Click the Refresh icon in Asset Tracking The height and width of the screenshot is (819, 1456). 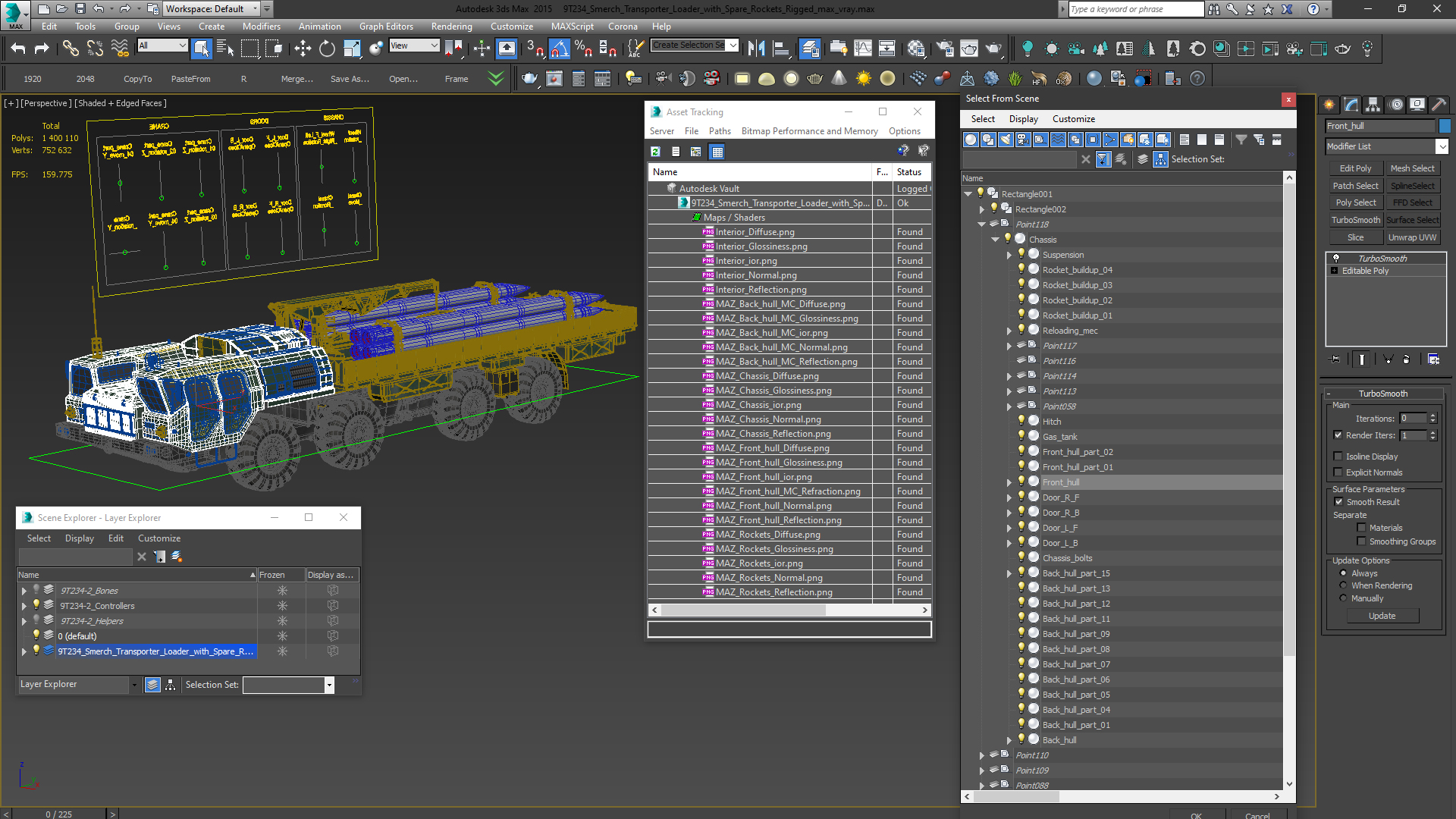pos(655,152)
